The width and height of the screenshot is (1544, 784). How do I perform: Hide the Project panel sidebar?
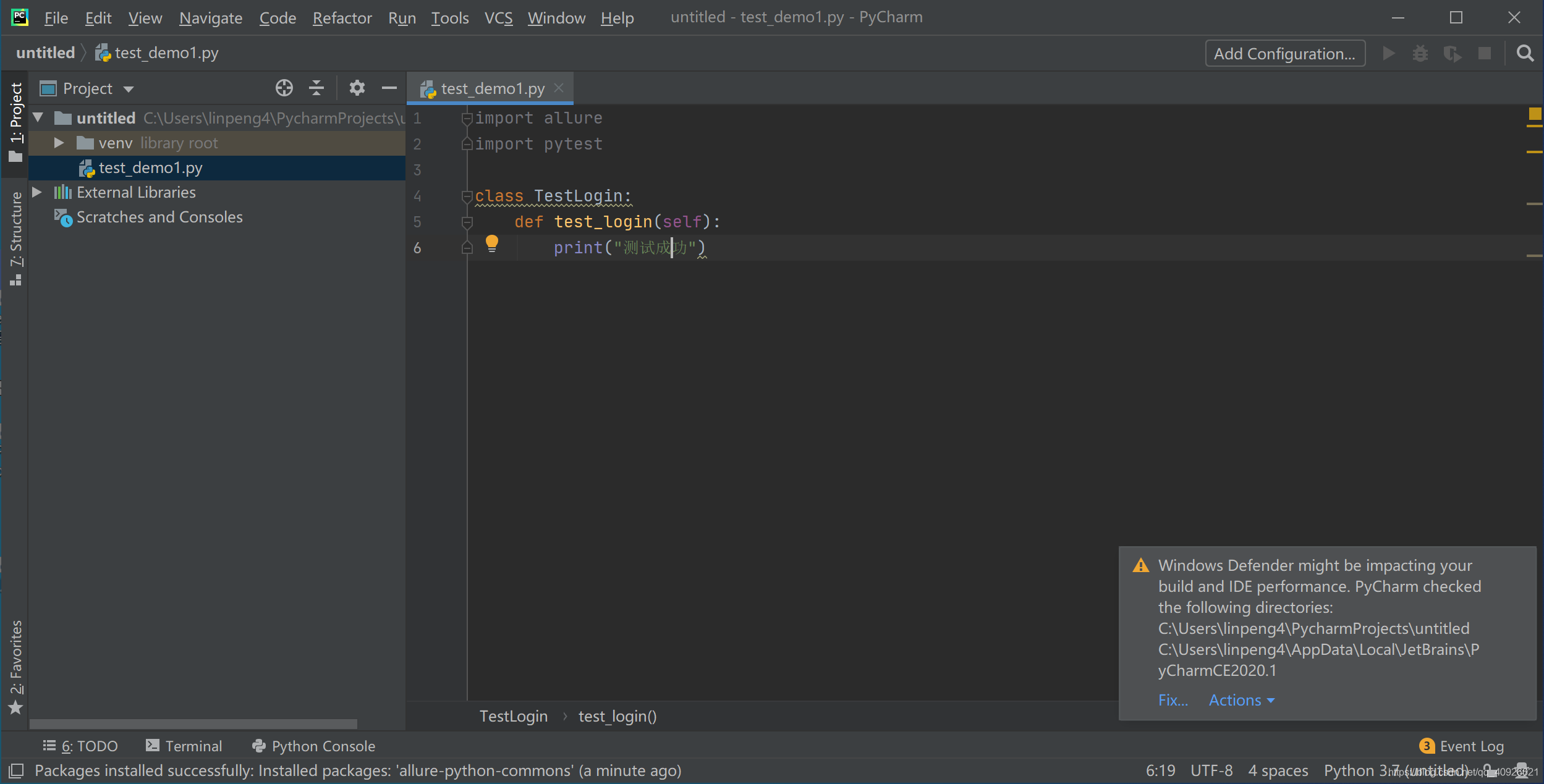pos(391,88)
